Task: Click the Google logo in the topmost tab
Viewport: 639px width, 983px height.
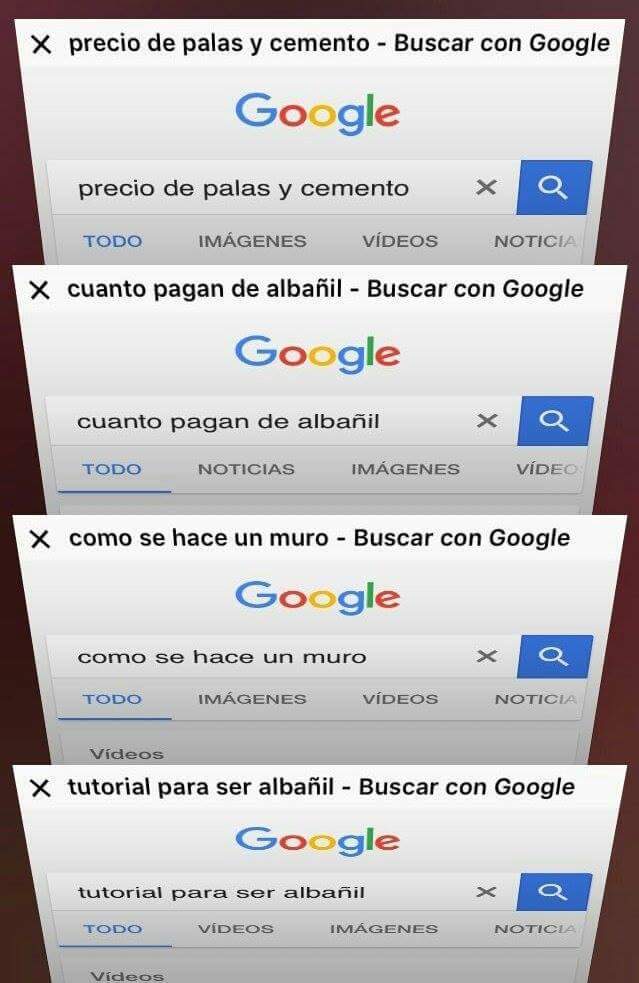Action: pyautogui.click(x=318, y=113)
